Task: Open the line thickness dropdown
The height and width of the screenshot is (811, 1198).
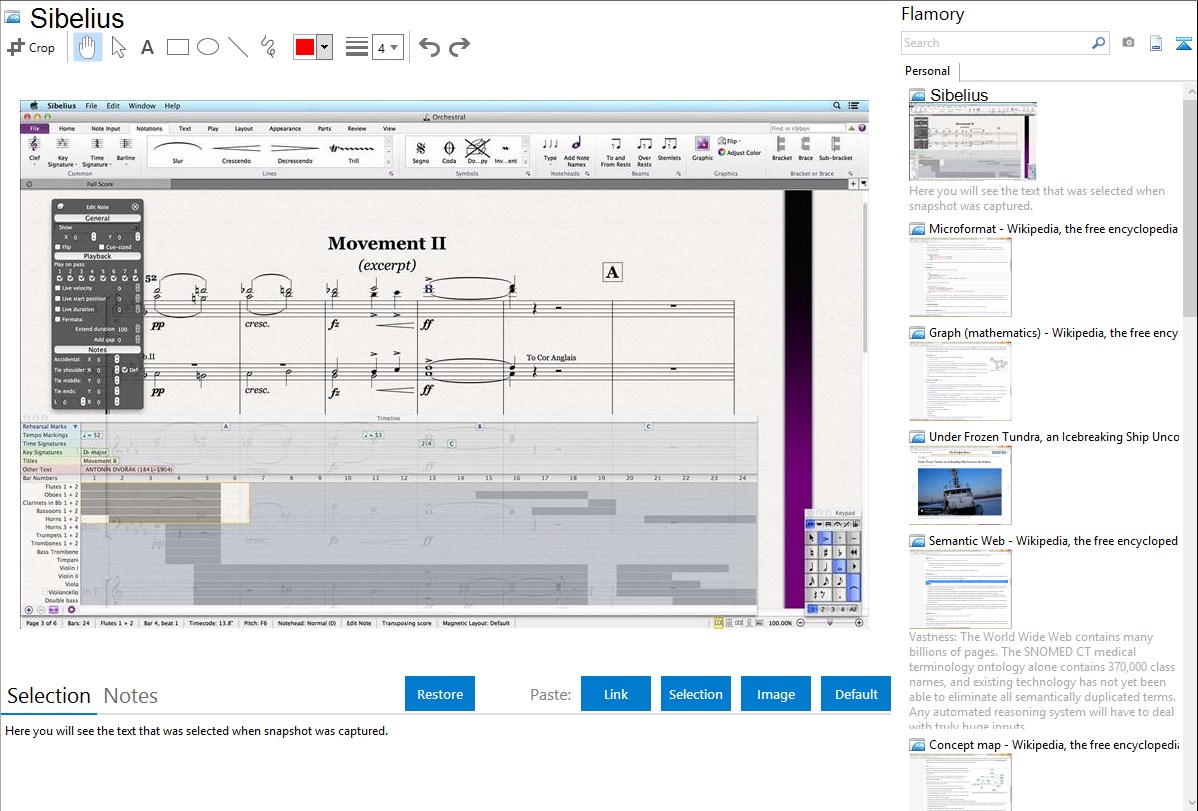Action: click(388, 47)
